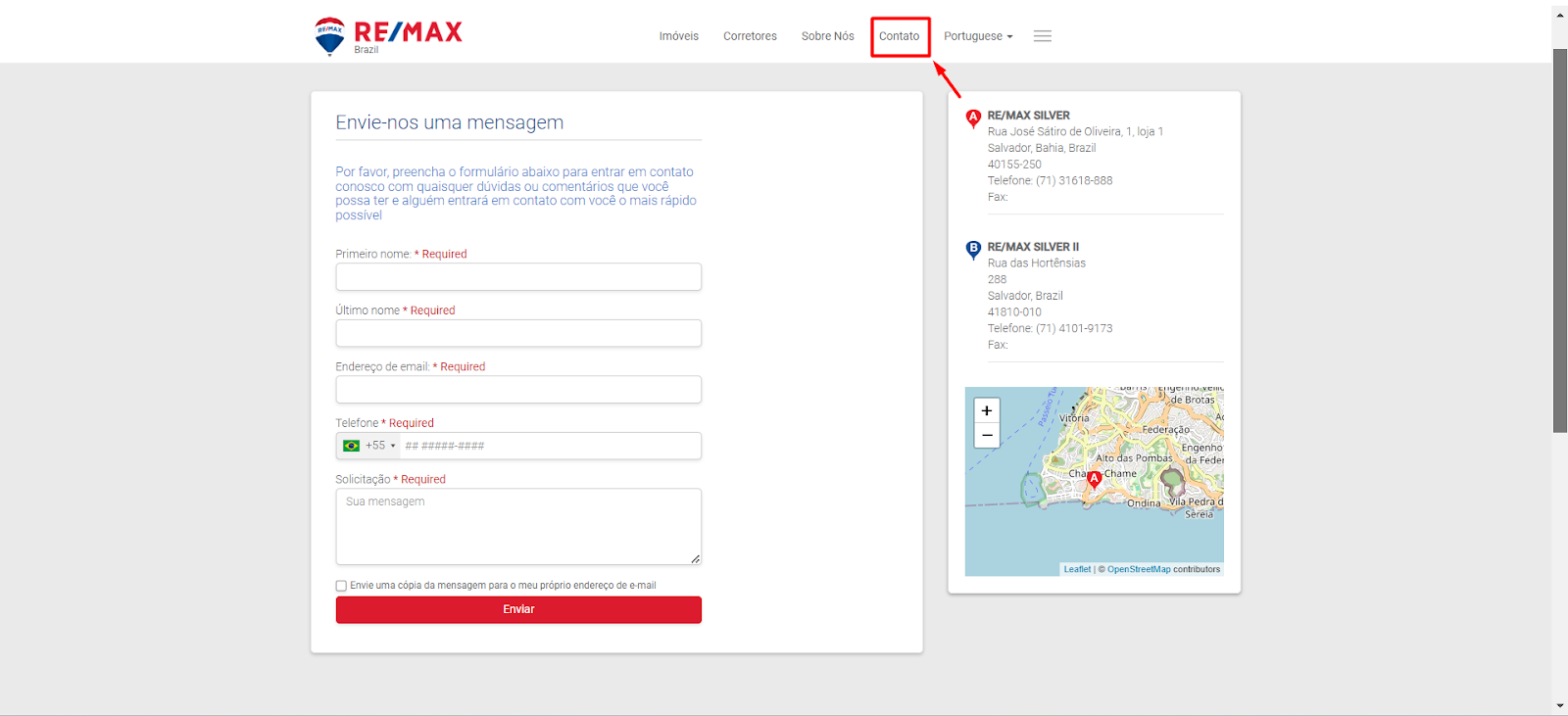Open the Leaflet link on the map

point(1077,569)
